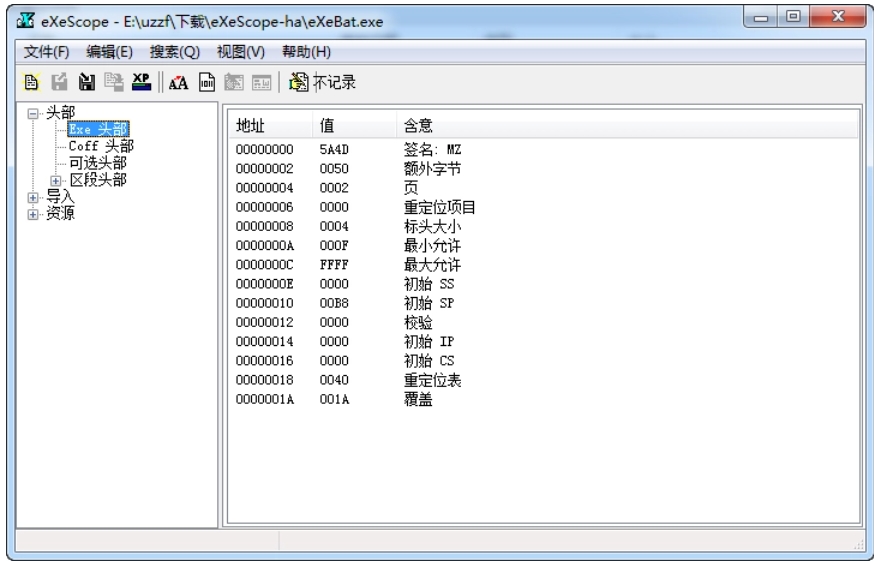Select the address 0000001A cell

pos(264,399)
